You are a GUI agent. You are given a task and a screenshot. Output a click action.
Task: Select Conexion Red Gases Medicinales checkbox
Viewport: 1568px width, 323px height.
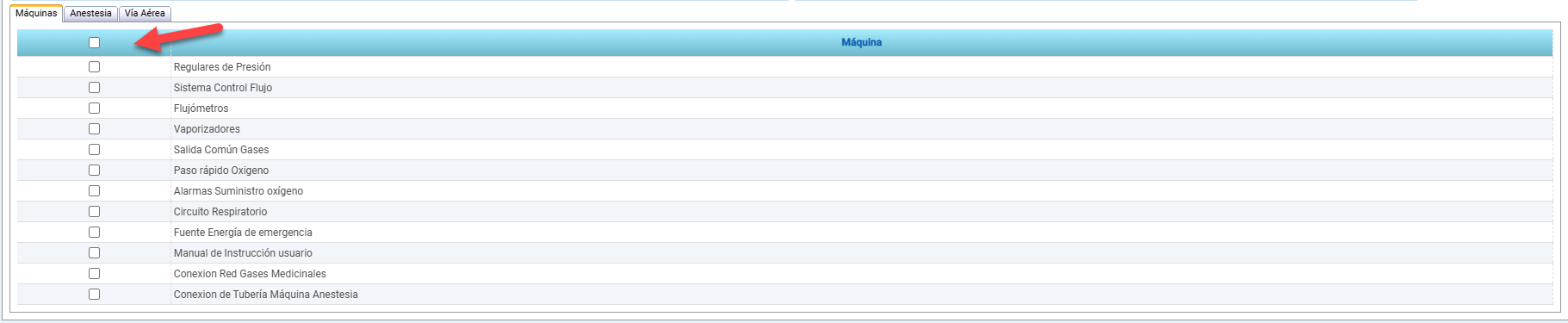coord(94,273)
